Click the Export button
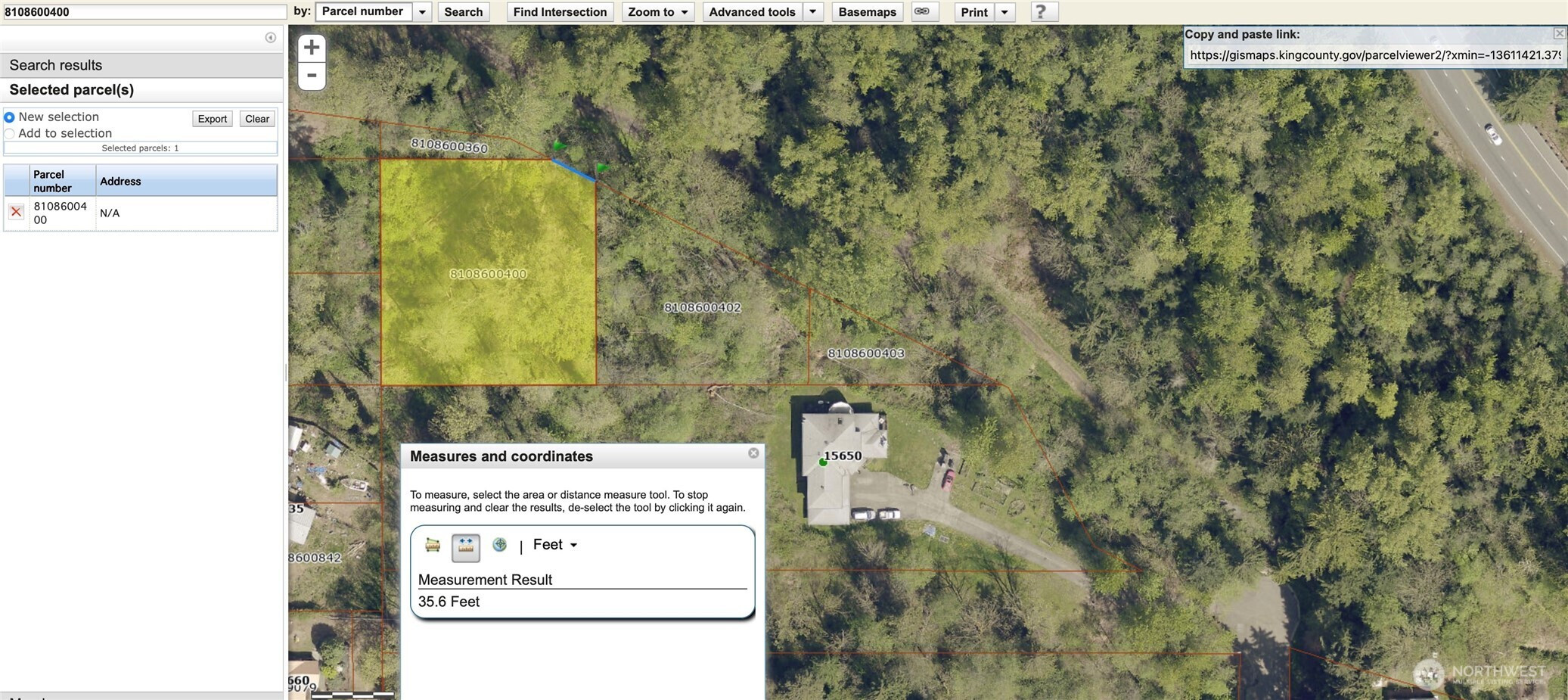The image size is (1568, 700). pyautogui.click(x=212, y=119)
